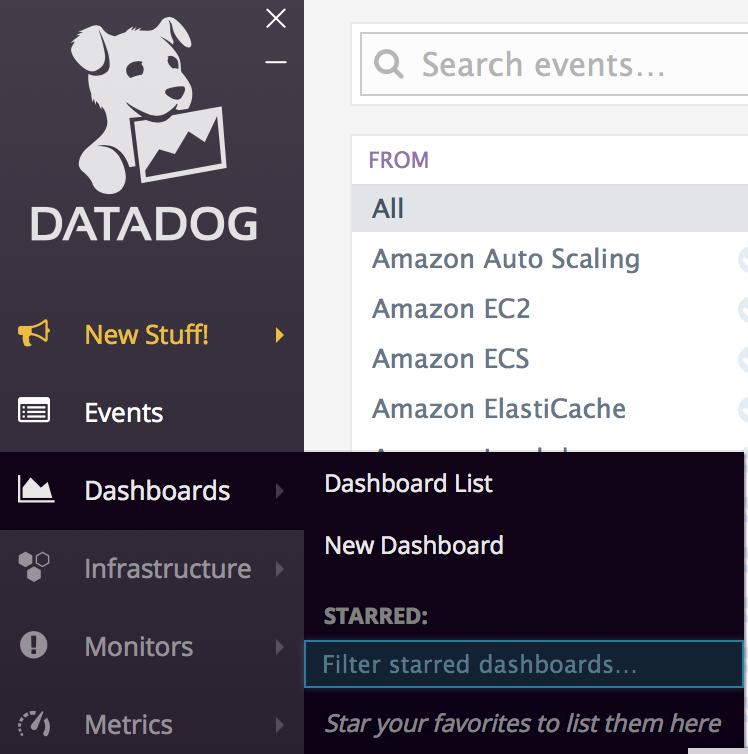Click the Dashboards area-chart icon
This screenshot has width=748, height=754.
(36, 489)
